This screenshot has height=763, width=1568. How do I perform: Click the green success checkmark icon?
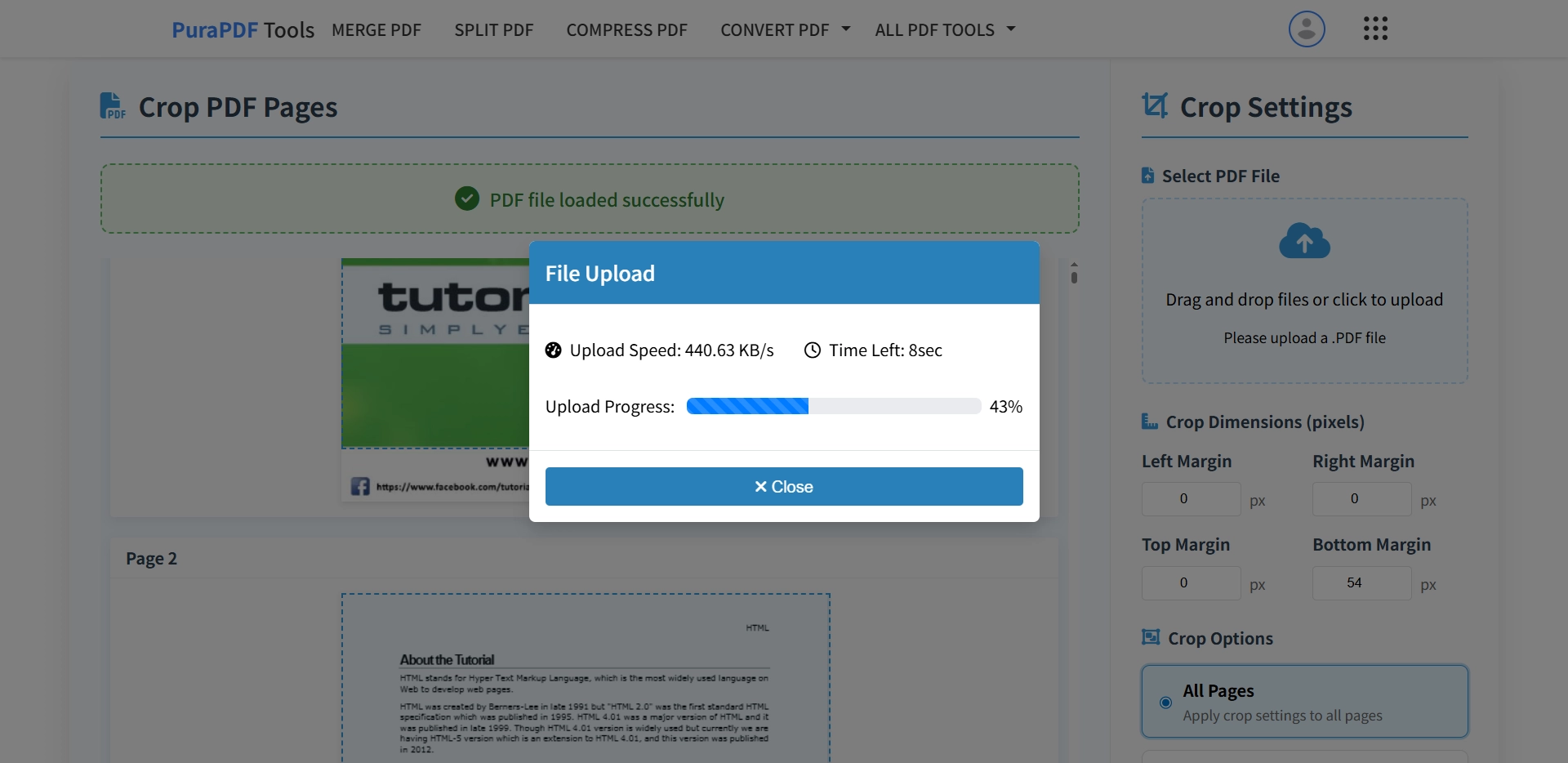(x=466, y=199)
